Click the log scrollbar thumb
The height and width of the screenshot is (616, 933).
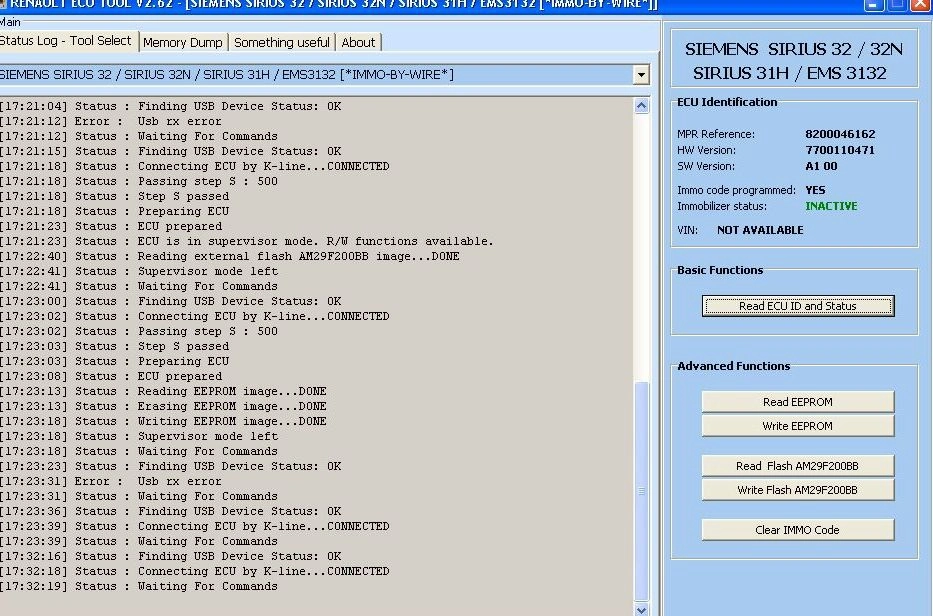tap(641, 491)
